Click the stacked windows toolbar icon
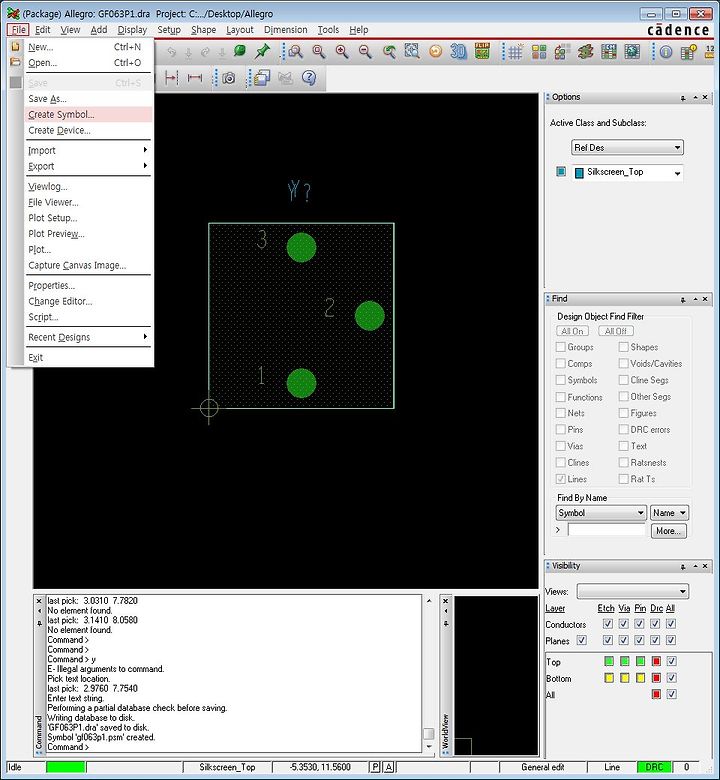 tap(262, 78)
